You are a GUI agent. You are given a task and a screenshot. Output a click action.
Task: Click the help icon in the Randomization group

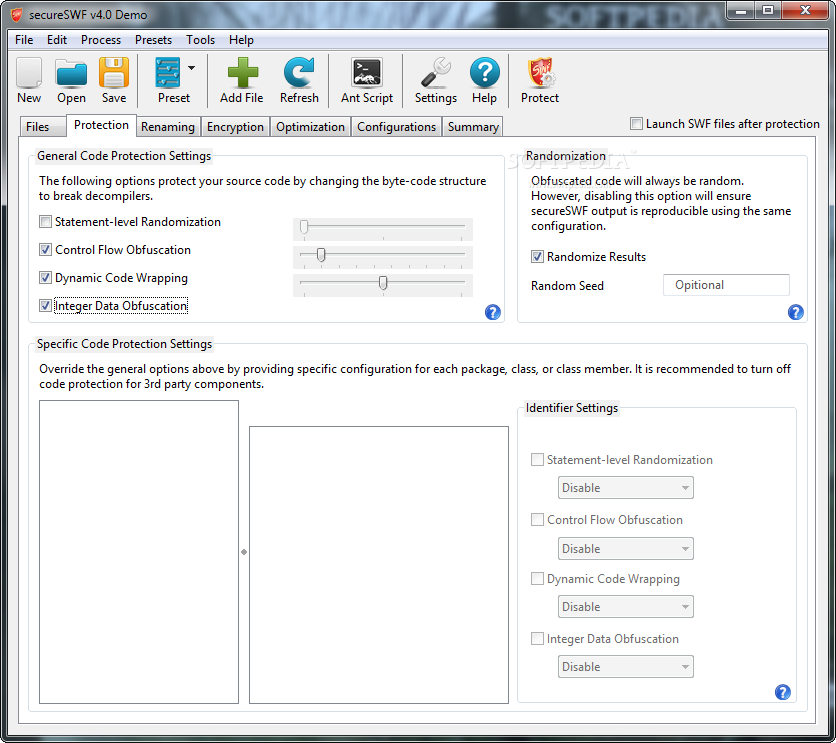coord(795,312)
